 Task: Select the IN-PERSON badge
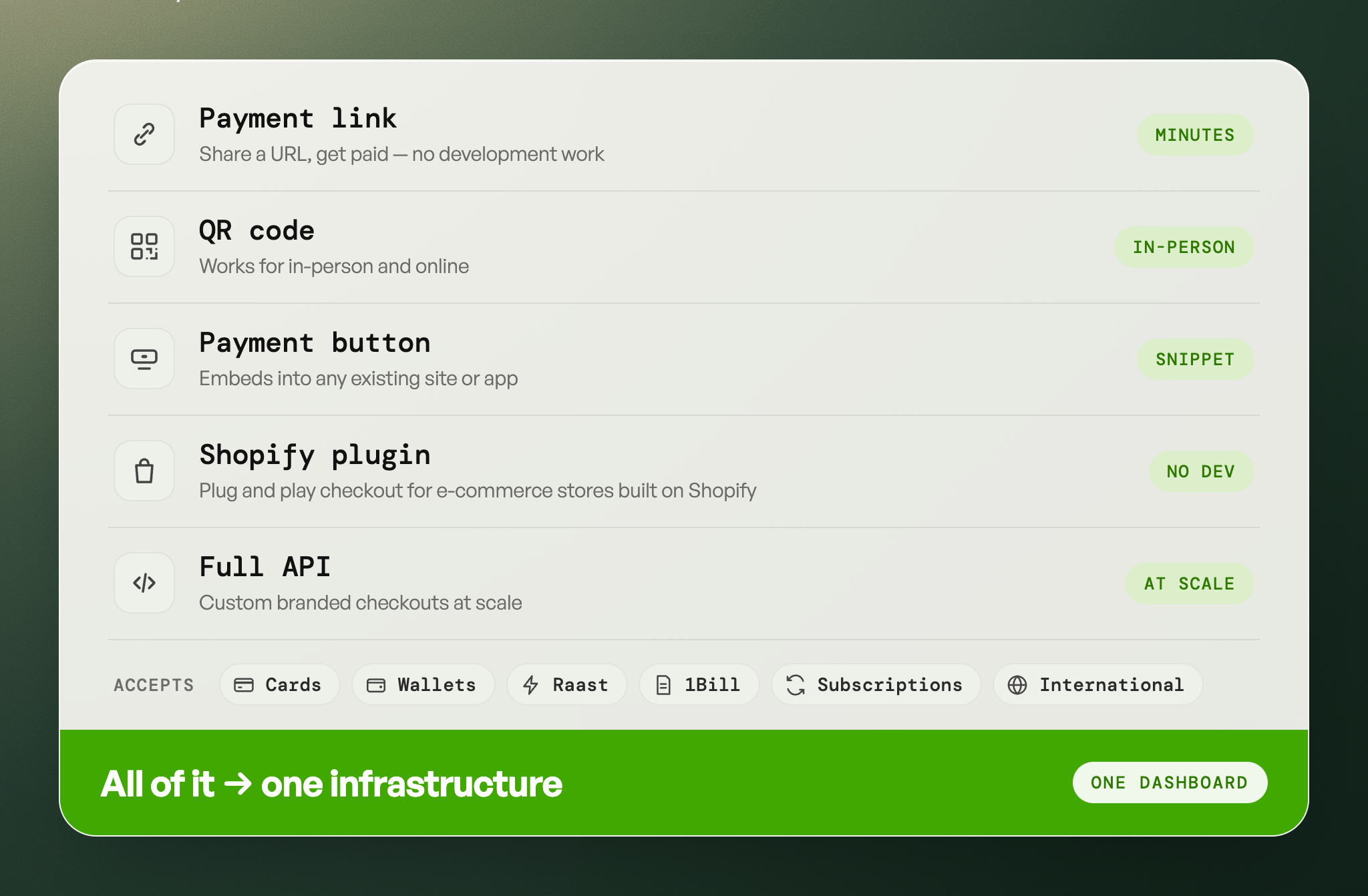click(x=1184, y=247)
